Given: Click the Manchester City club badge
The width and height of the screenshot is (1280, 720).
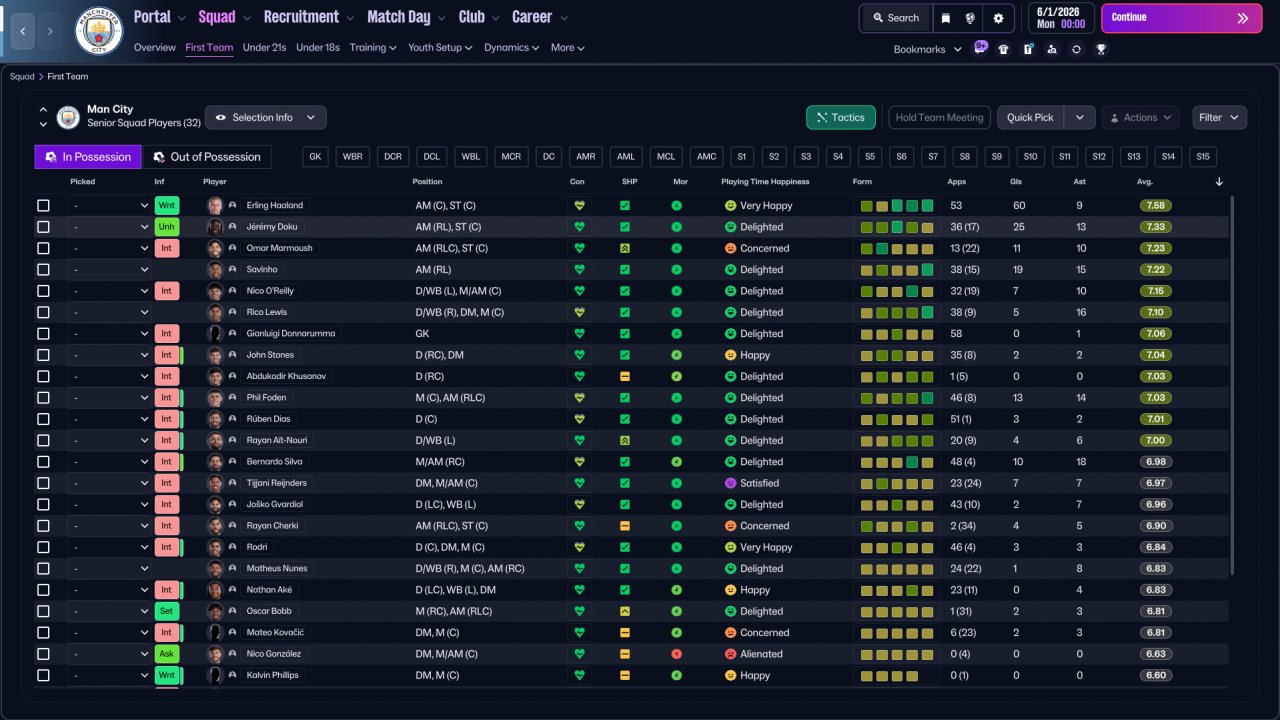Looking at the screenshot, I should [99, 31].
